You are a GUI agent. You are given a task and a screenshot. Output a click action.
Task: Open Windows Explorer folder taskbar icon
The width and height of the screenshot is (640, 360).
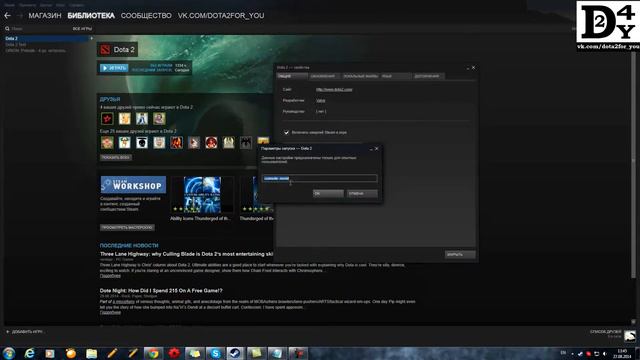91,353
